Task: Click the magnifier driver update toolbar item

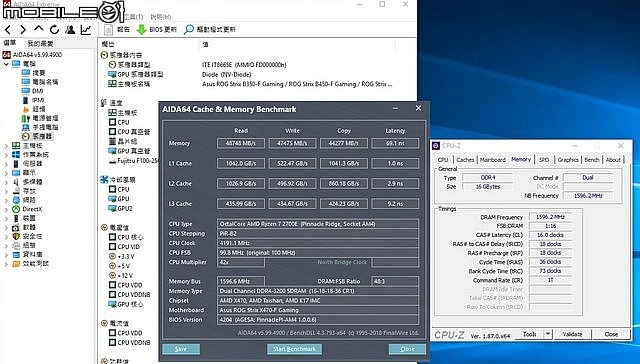Action: pyautogui.click(x=210, y=29)
